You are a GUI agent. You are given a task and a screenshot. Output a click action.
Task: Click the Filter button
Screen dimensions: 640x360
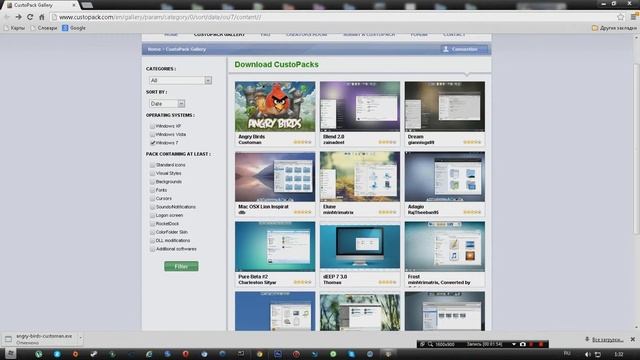coord(181,266)
